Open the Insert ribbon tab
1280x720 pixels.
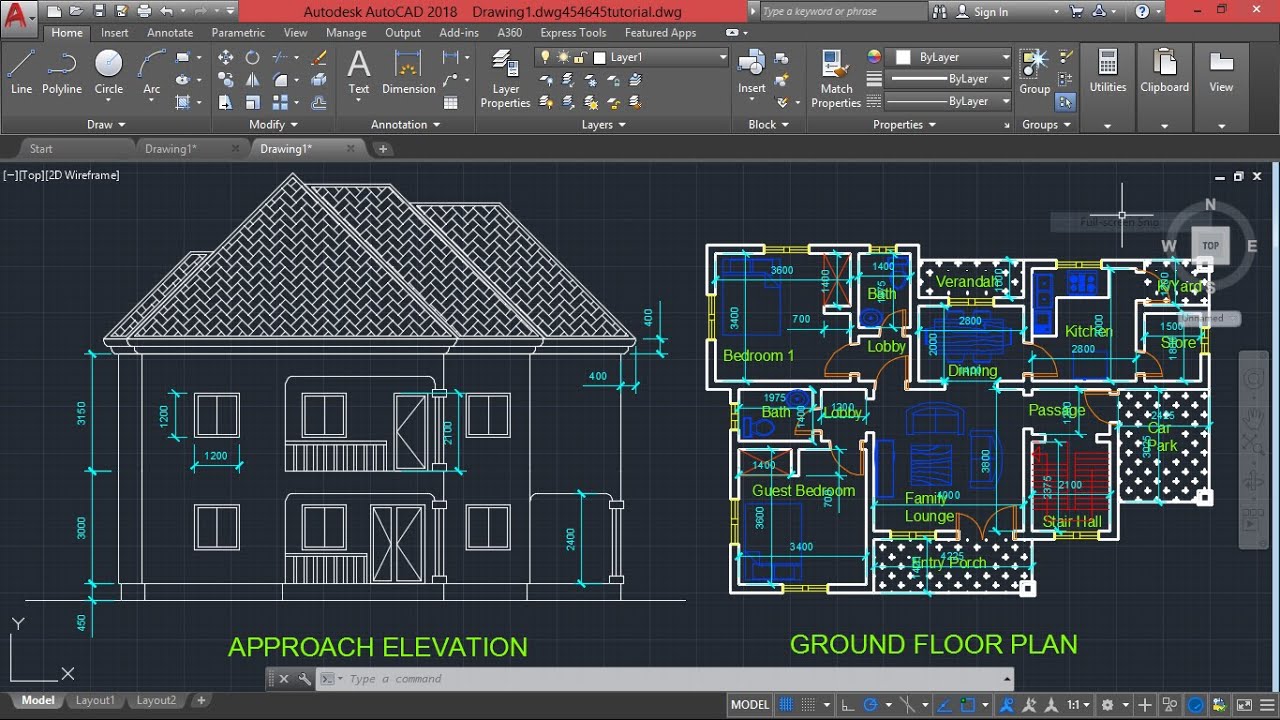(114, 33)
